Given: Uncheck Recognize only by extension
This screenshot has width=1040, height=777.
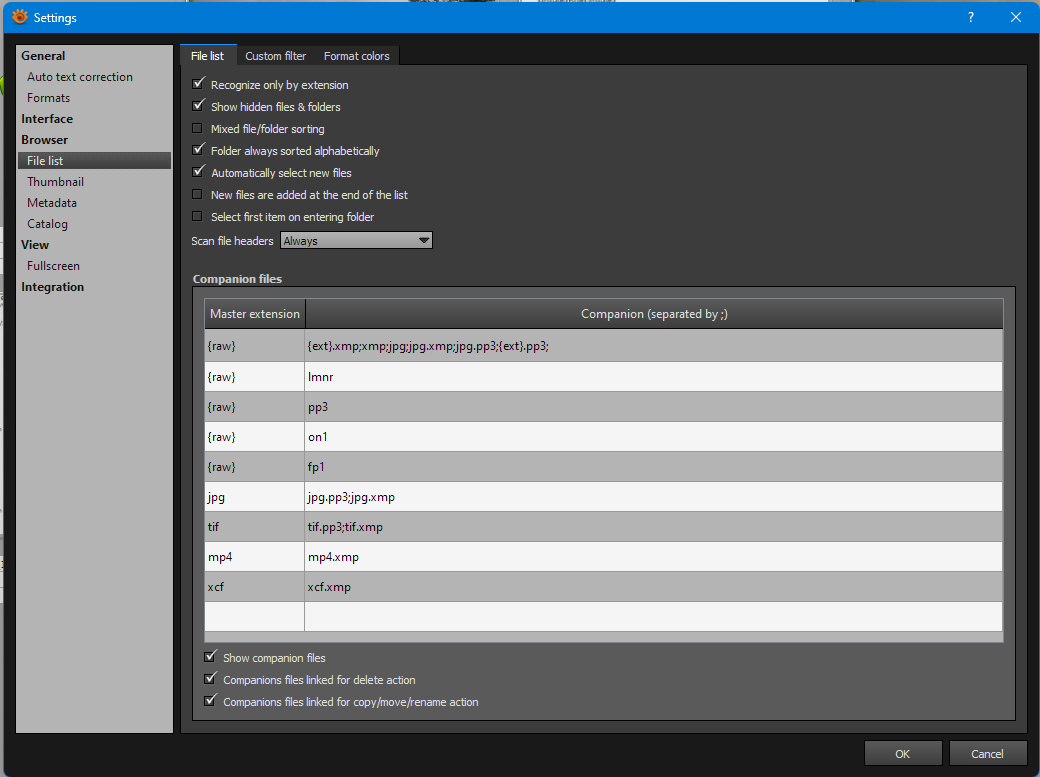Looking at the screenshot, I should 198,85.
